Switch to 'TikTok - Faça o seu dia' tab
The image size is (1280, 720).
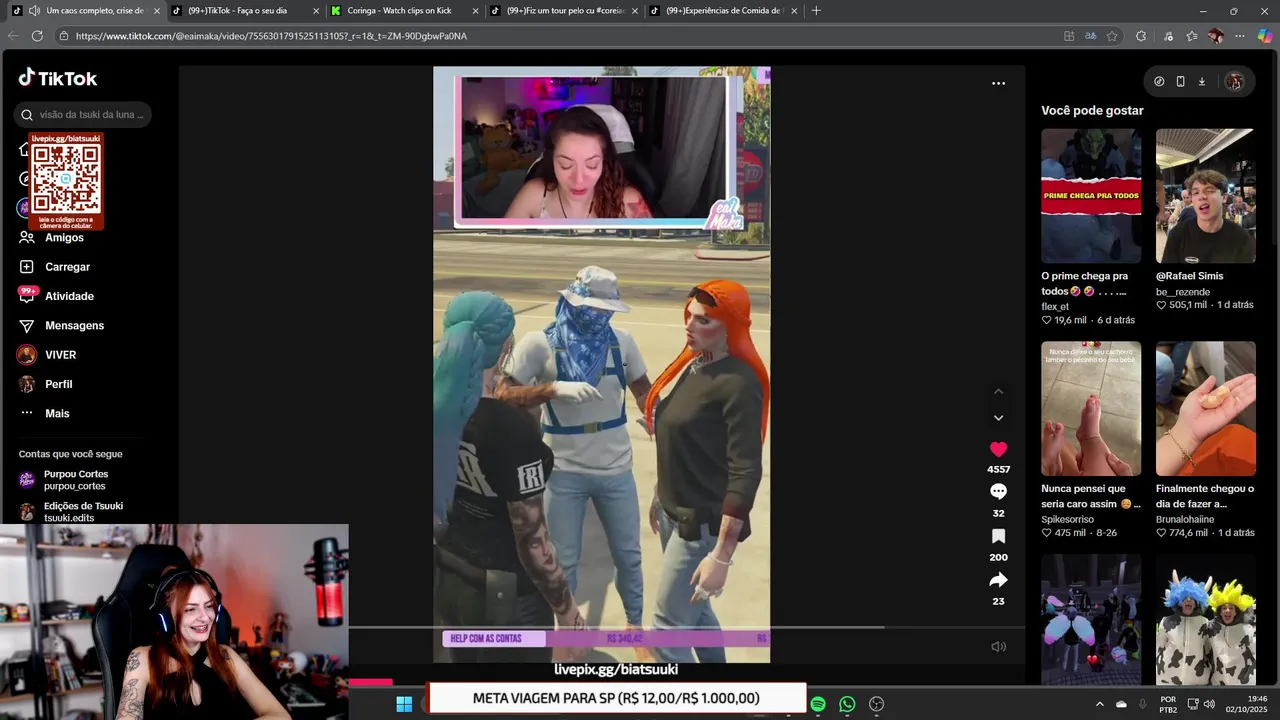coord(245,11)
